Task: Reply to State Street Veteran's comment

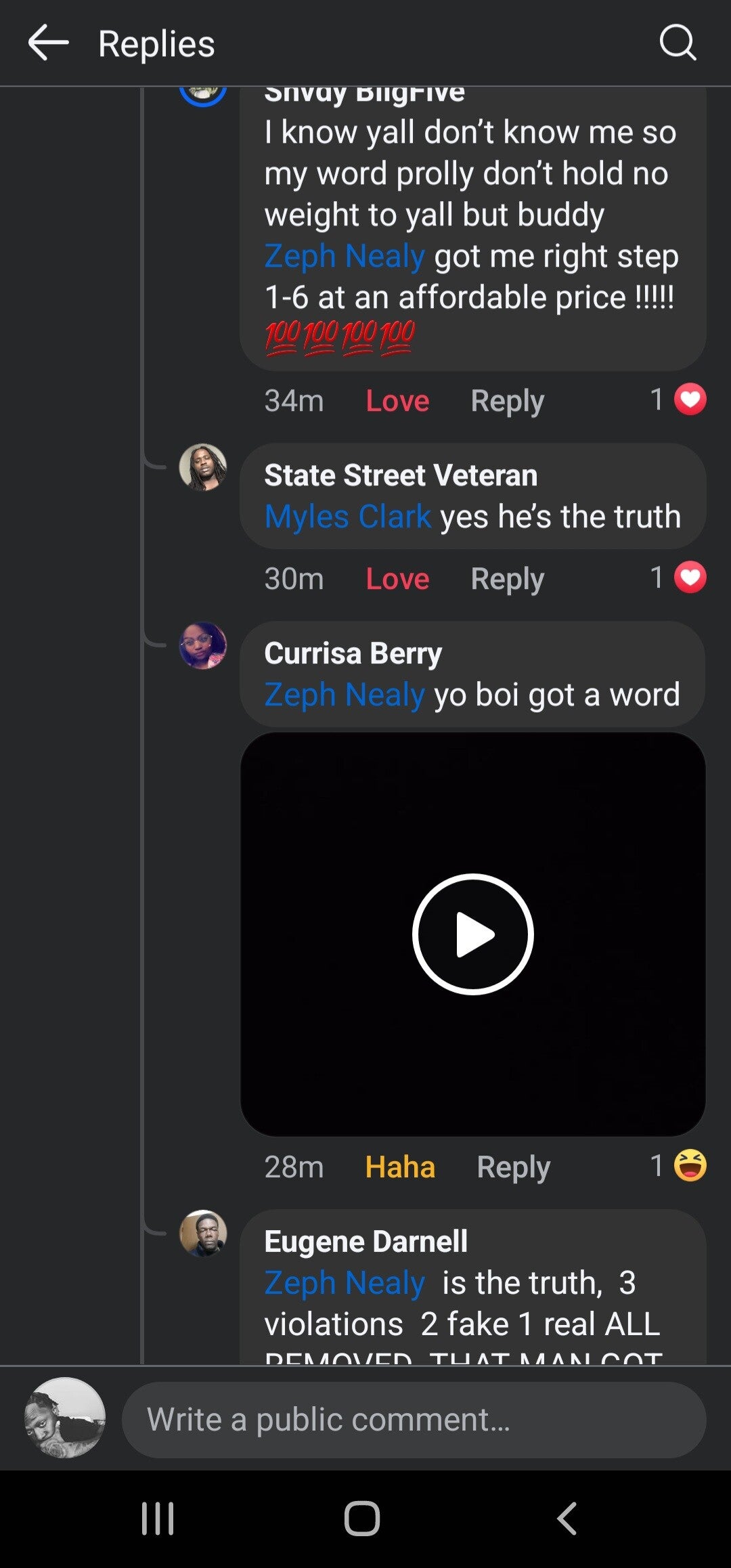Action: point(507,579)
